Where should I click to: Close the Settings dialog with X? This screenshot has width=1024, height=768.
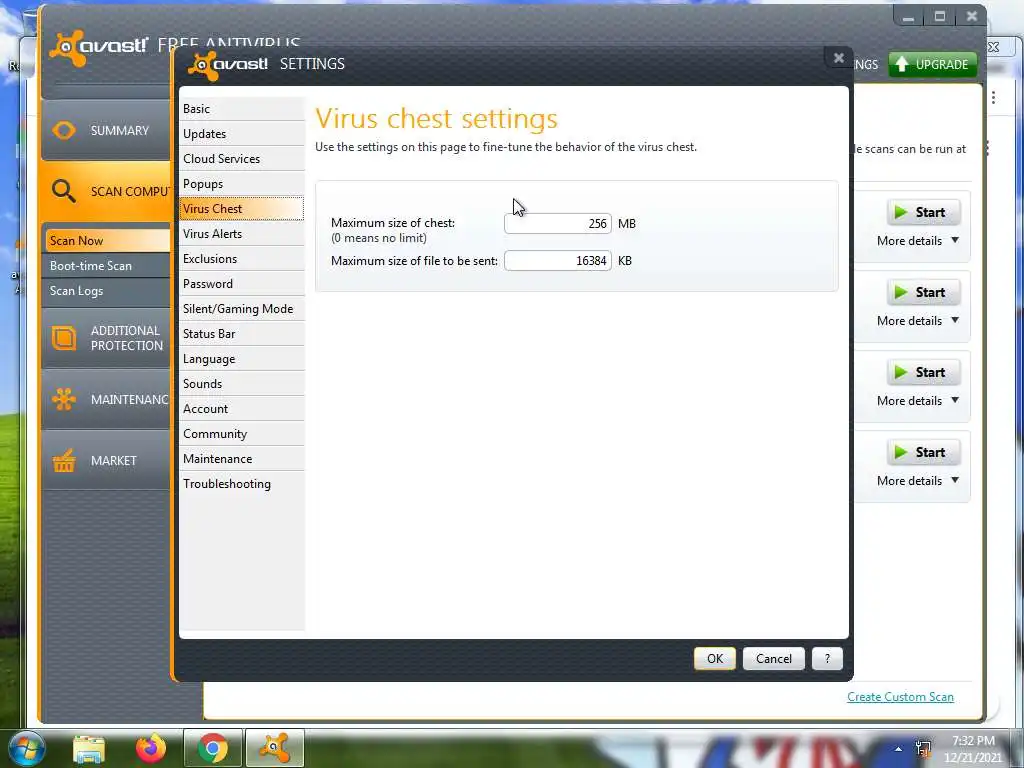(x=839, y=58)
